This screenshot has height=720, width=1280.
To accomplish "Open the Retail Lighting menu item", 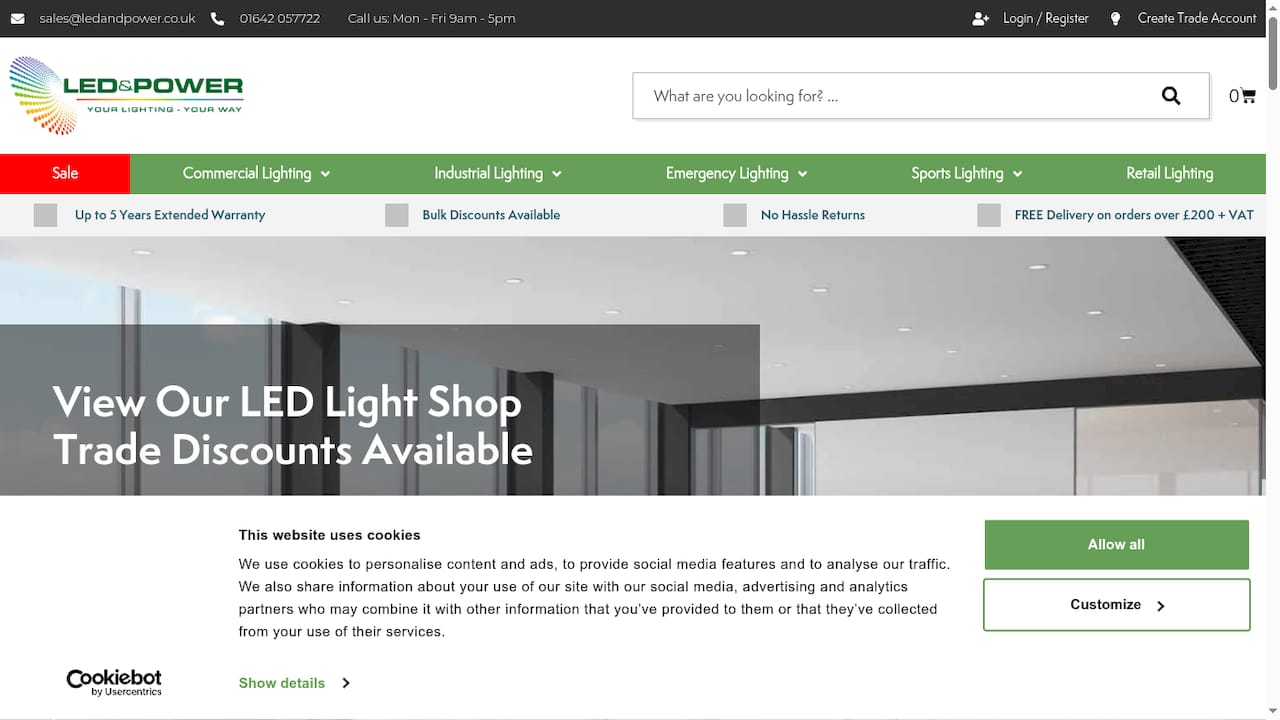I will (x=1169, y=173).
